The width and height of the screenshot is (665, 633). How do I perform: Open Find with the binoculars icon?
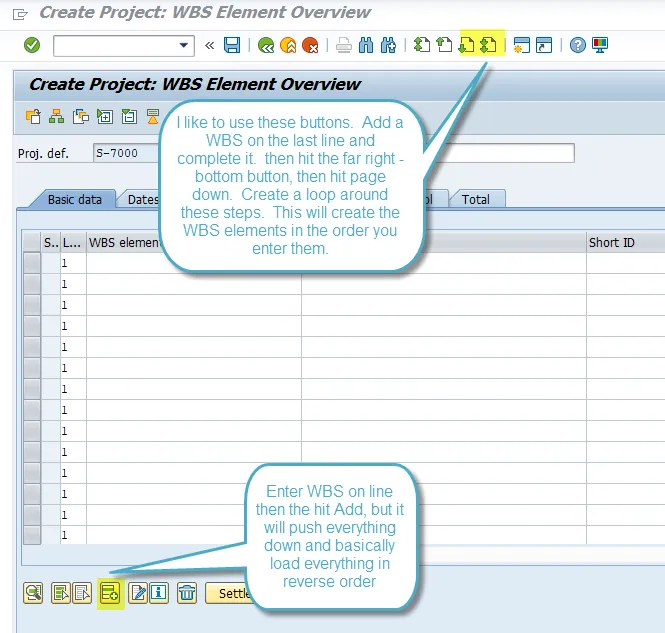[366, 45]
